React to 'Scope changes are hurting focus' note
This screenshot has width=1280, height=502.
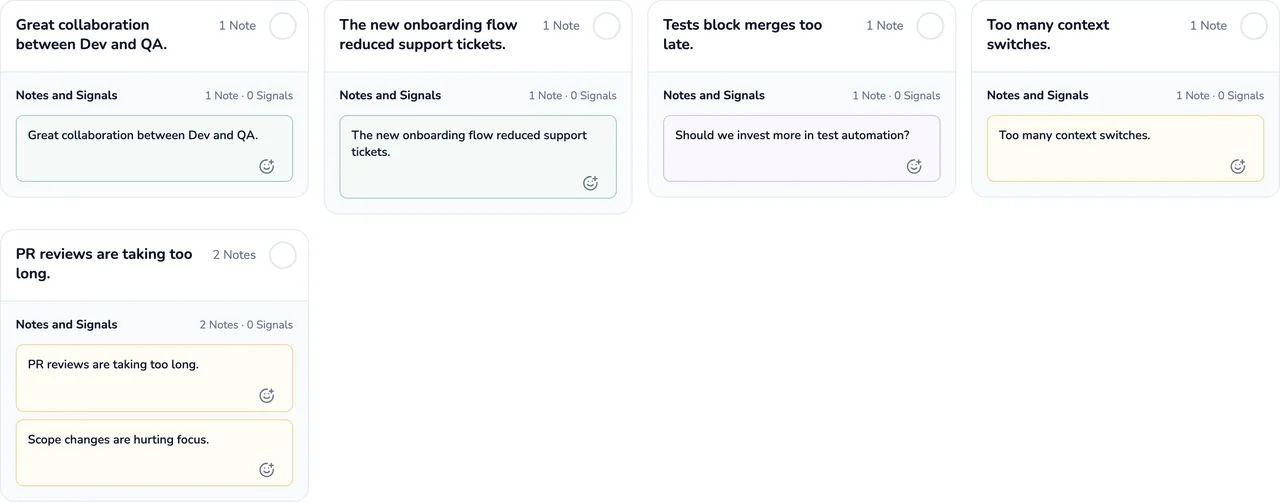click(267, 470)
